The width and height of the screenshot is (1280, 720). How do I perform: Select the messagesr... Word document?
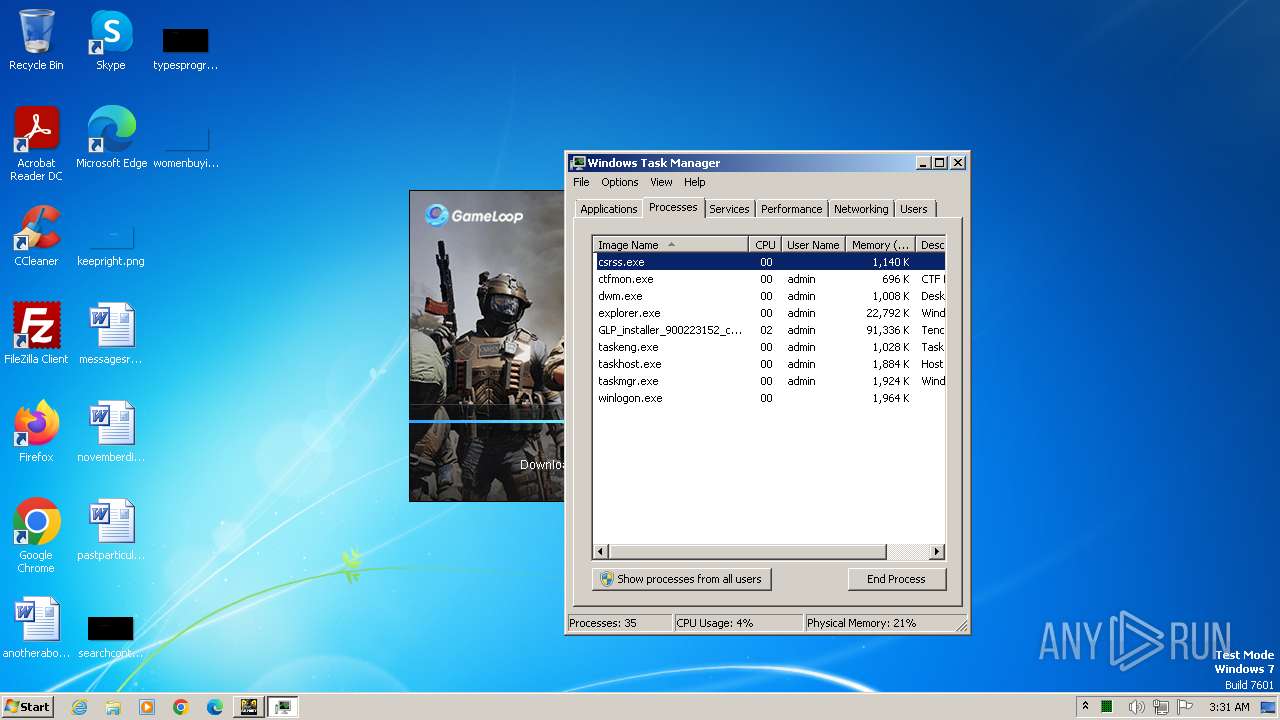(x=111, y=333)
